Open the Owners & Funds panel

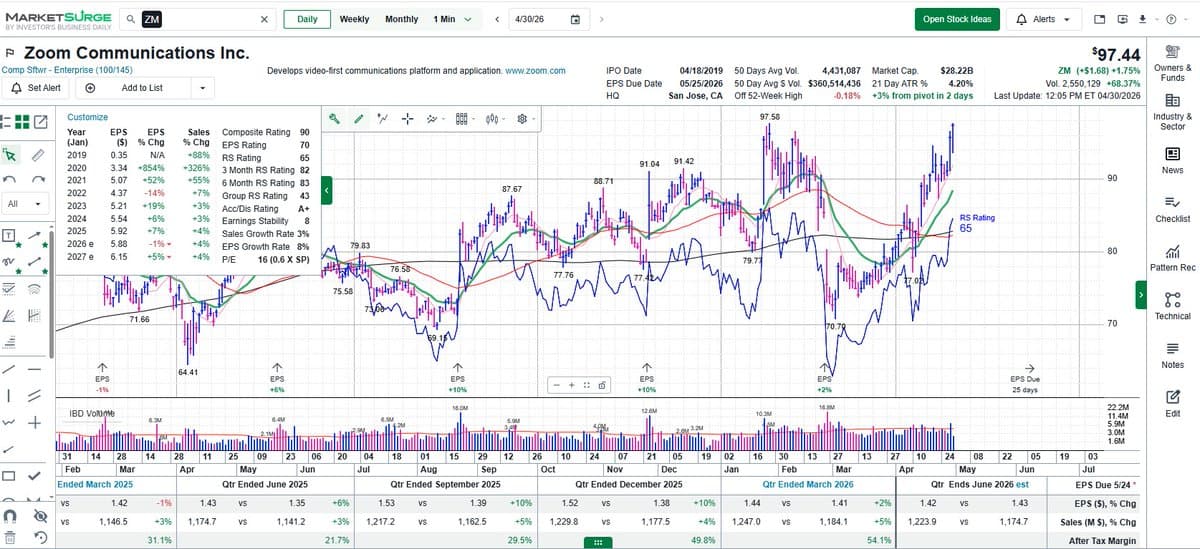pos(1172,62)
